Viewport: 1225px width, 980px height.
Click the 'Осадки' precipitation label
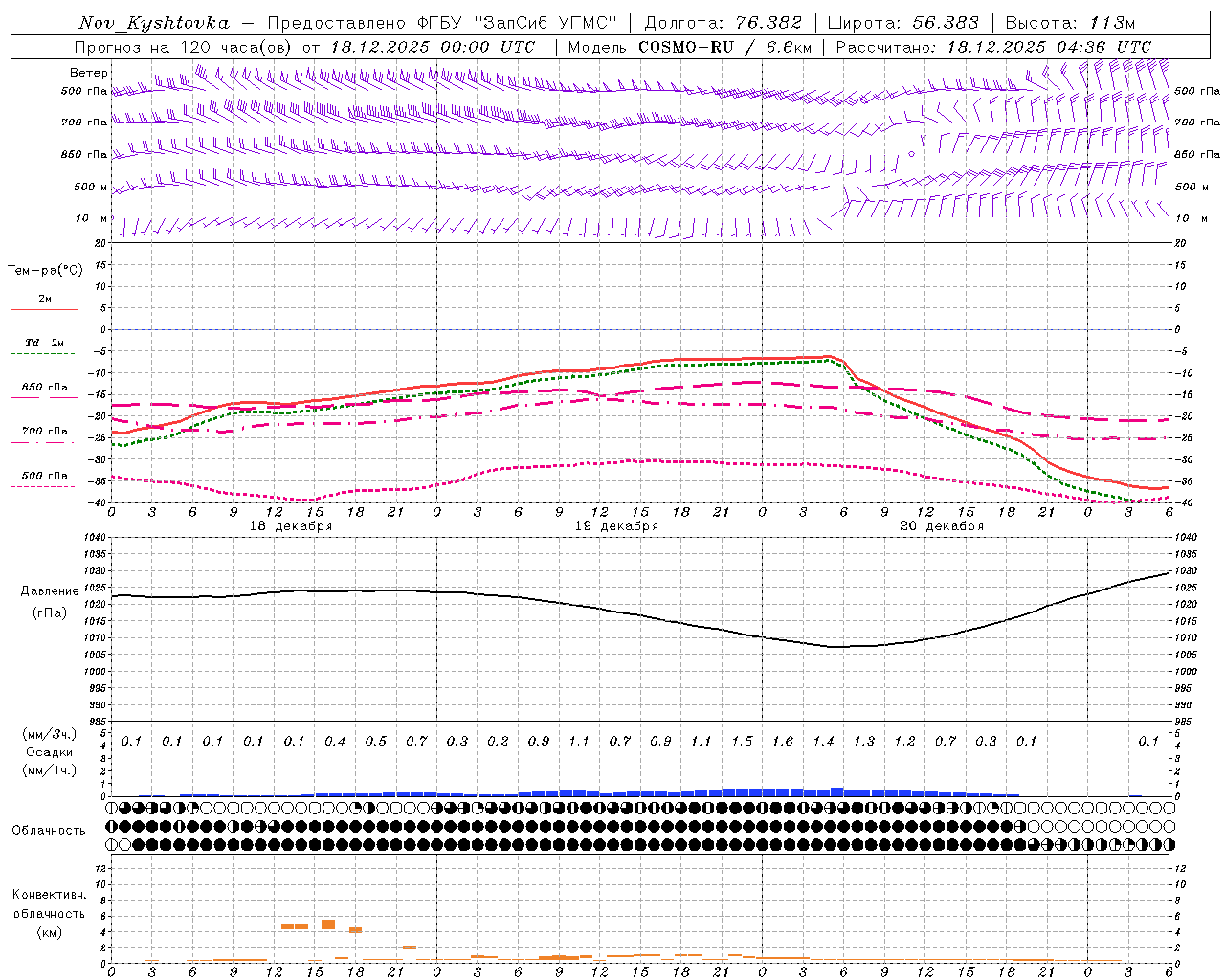point(49,752)
